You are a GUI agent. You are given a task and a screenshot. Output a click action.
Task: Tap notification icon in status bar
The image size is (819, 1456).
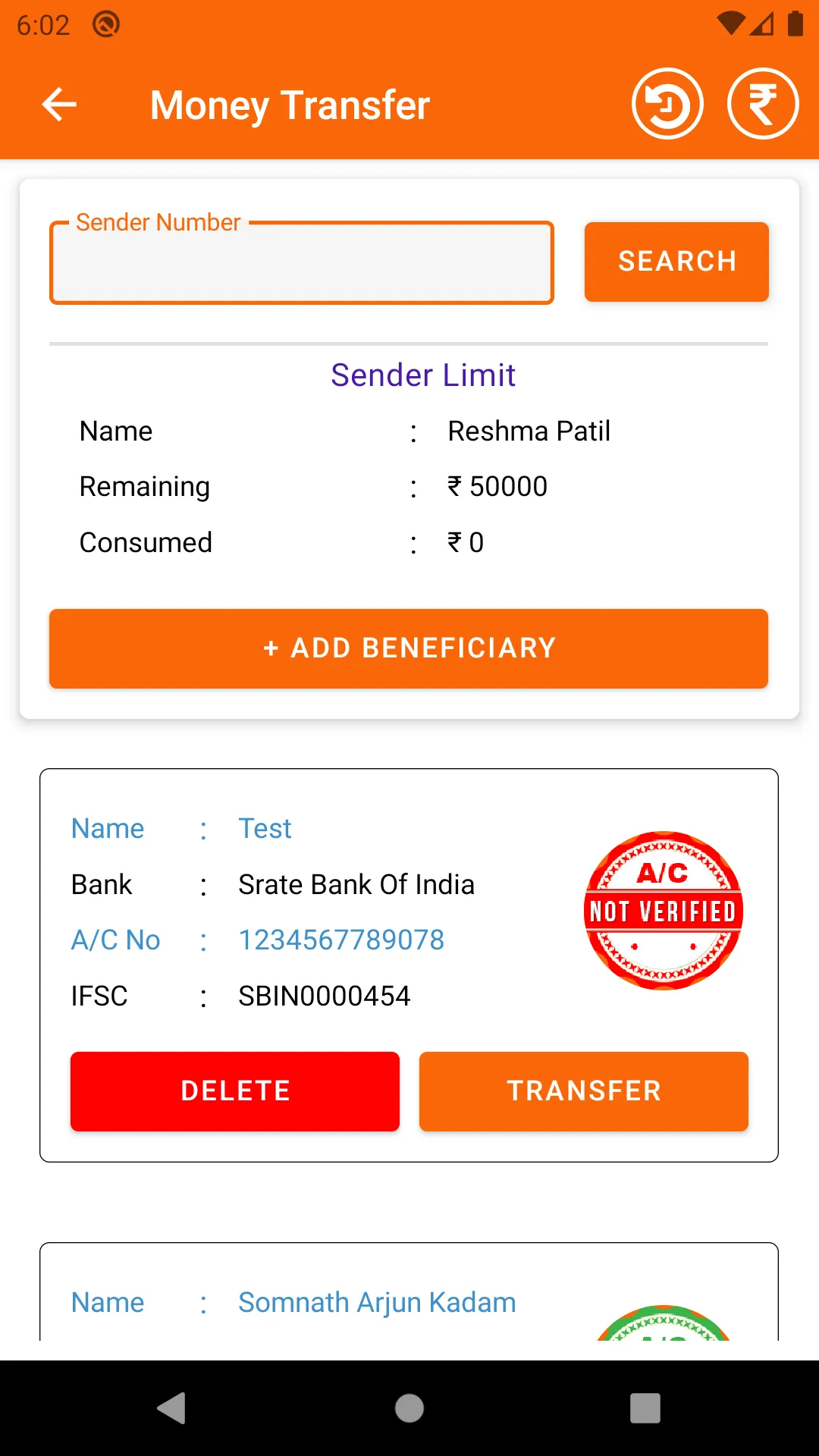point(106,25)
